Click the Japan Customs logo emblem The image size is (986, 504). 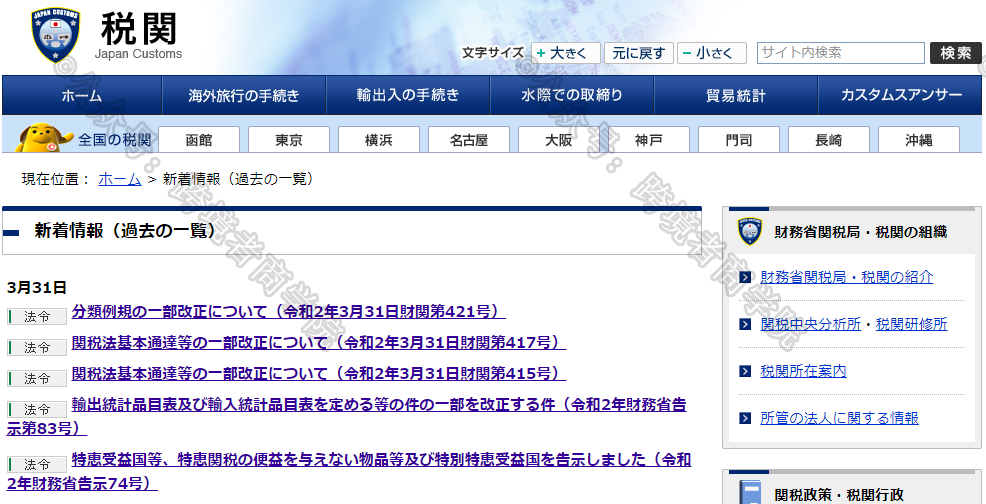(55, 35)
